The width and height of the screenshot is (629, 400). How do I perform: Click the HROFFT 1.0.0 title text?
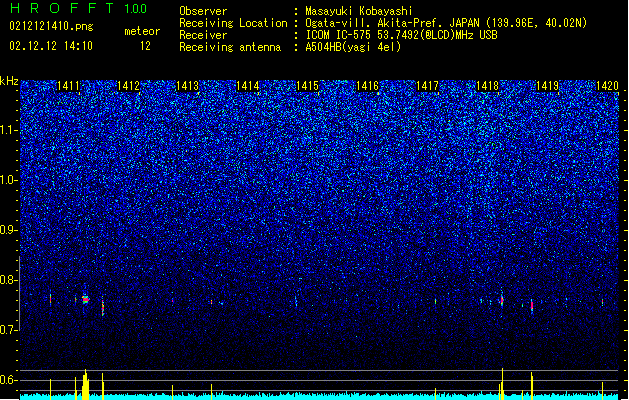click(78, 8)
